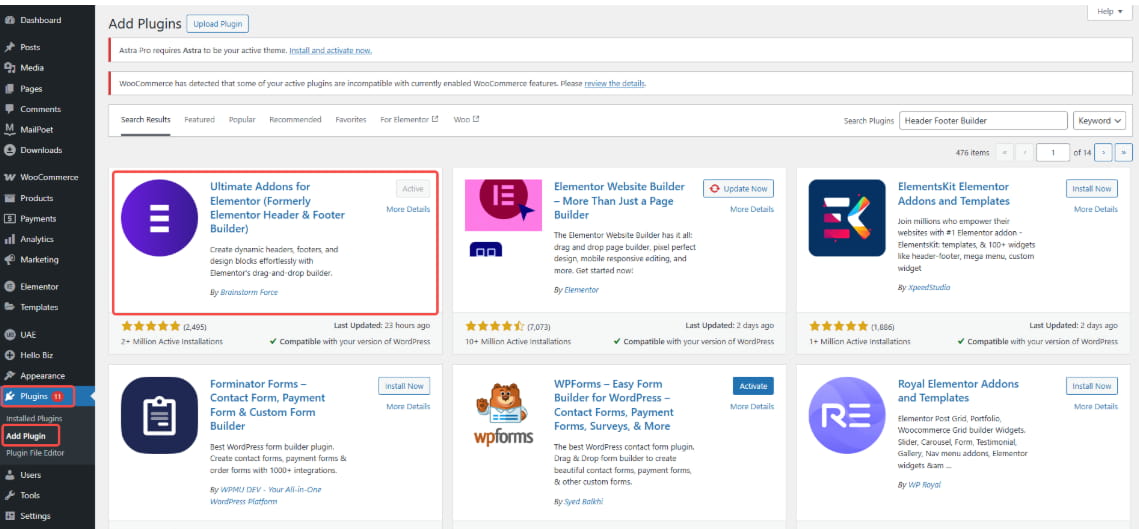Image resolution: width=1139 pixels, height=529 pixels.
Task: Open More Details for Elementor Website Builder
Action: pos(752,209)
